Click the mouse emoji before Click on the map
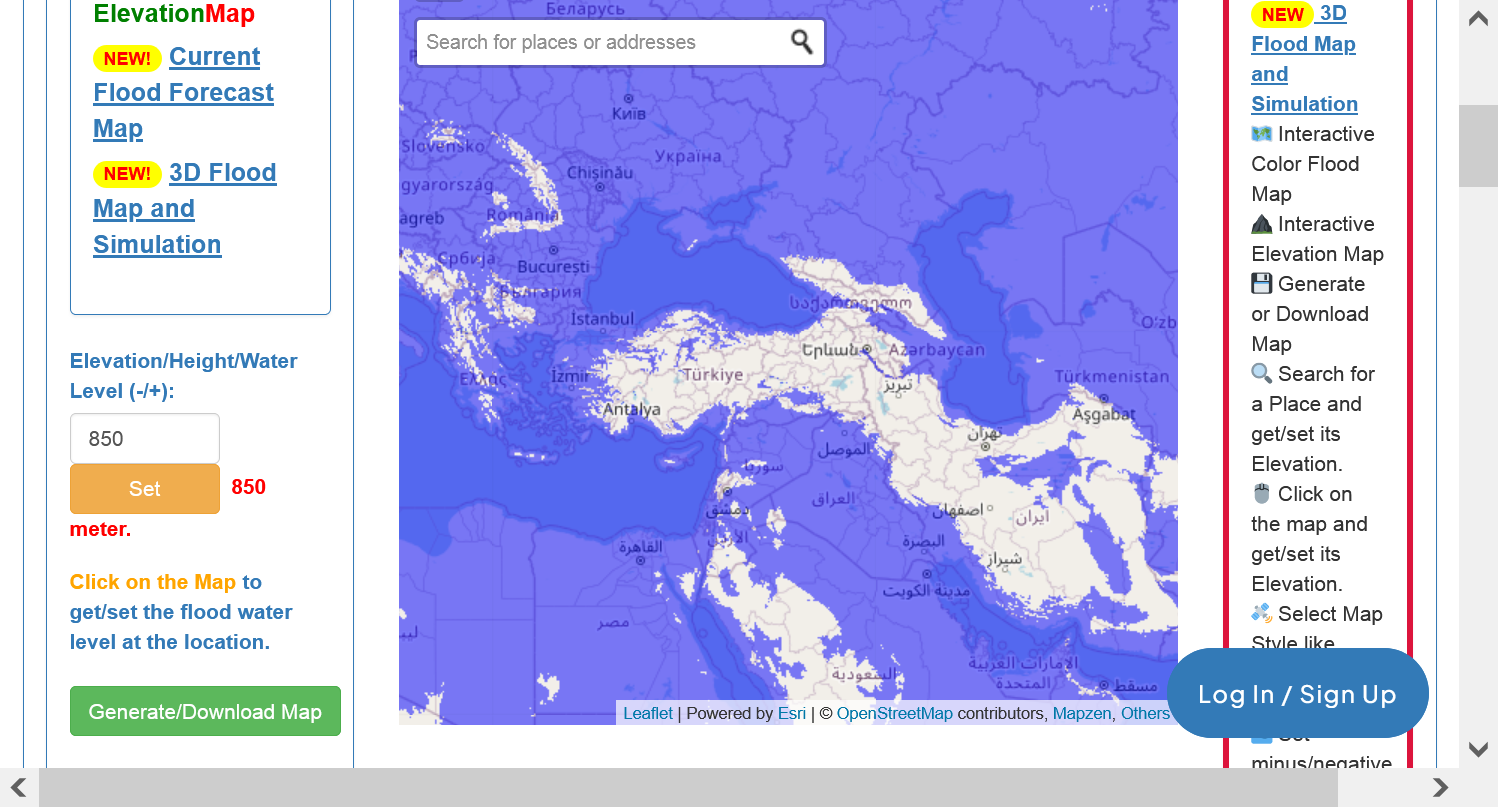The width and height of the screenshot is (1498, 807). pos(1262,494)
